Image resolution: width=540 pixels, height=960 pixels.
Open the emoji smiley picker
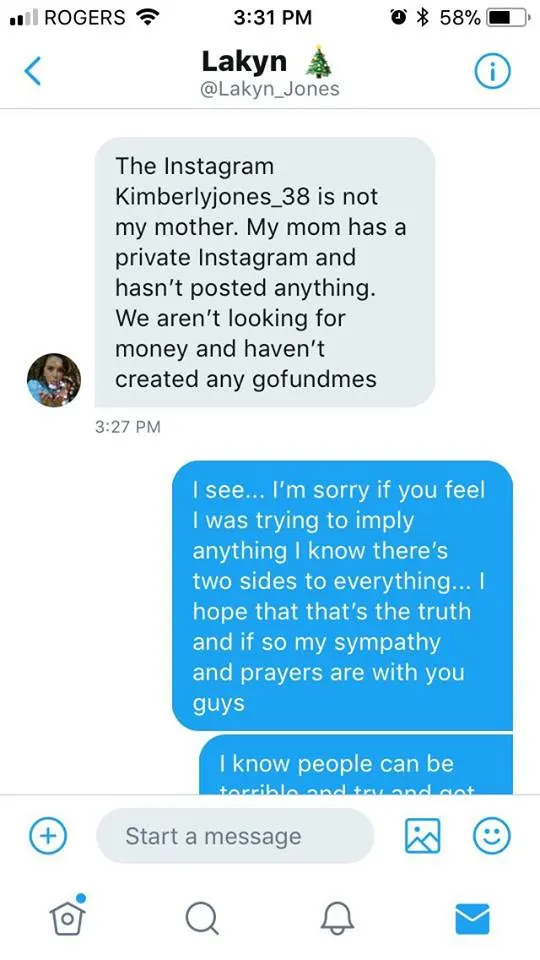coord(492,835)
